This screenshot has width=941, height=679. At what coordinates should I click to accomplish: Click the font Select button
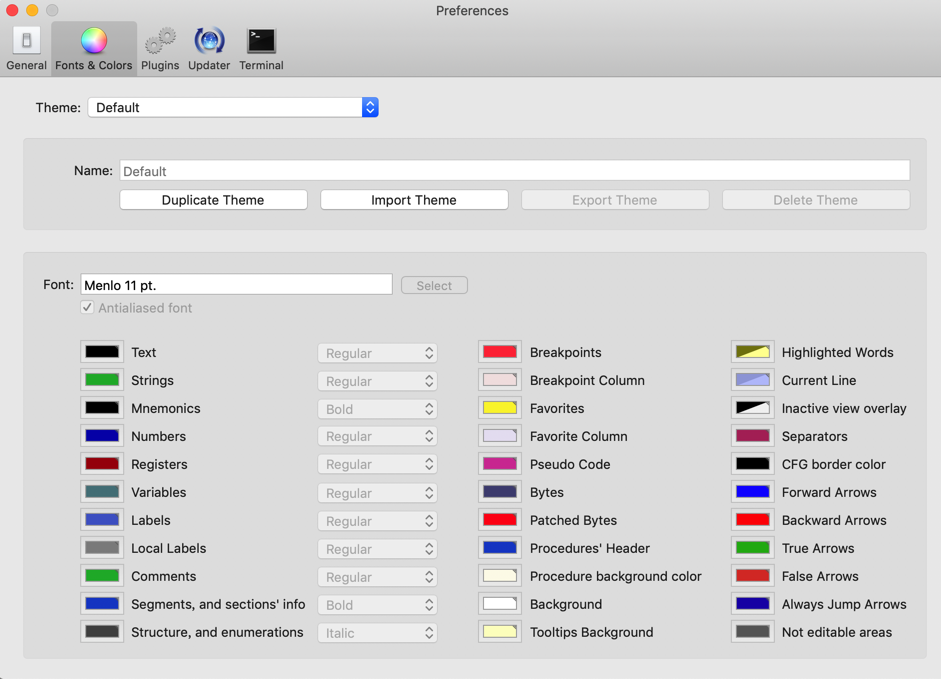tap(434, 285)
